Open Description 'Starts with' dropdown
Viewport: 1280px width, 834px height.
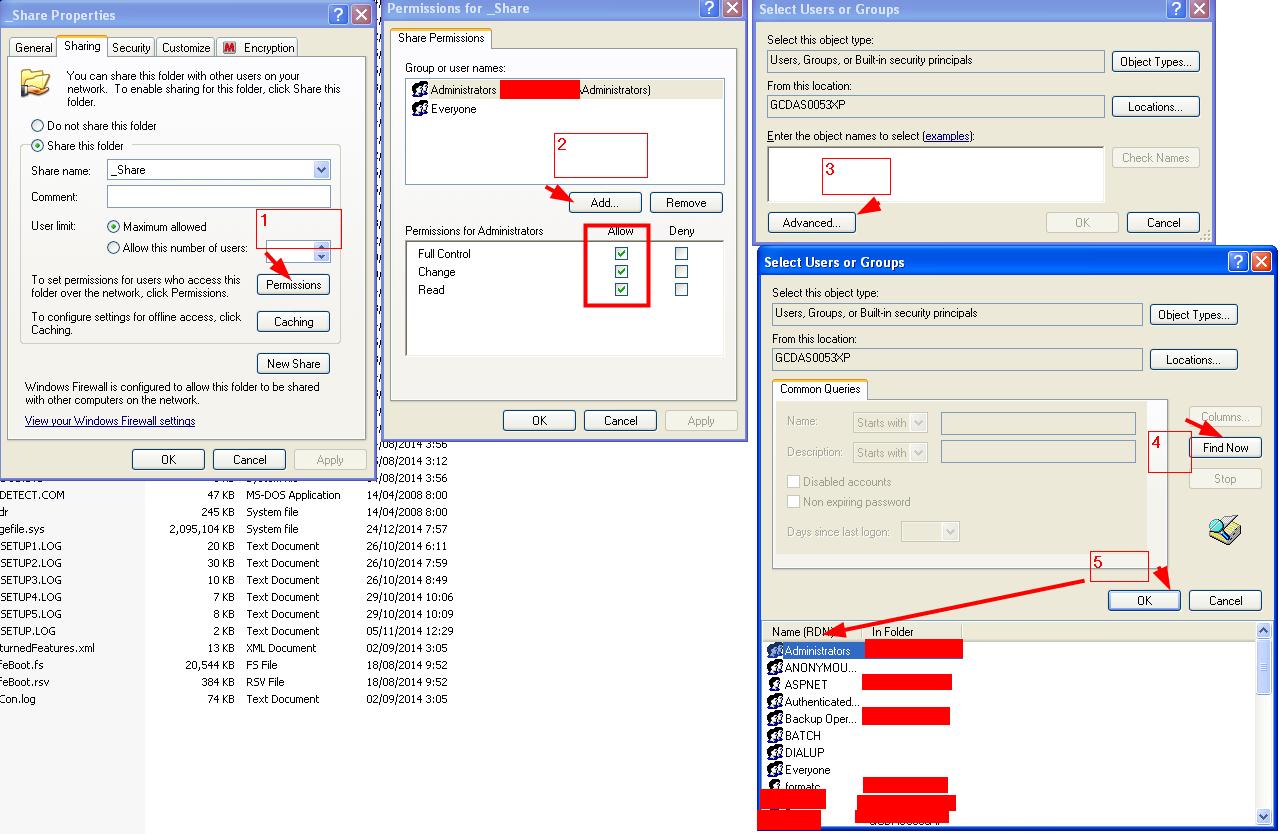coord(919,453)
